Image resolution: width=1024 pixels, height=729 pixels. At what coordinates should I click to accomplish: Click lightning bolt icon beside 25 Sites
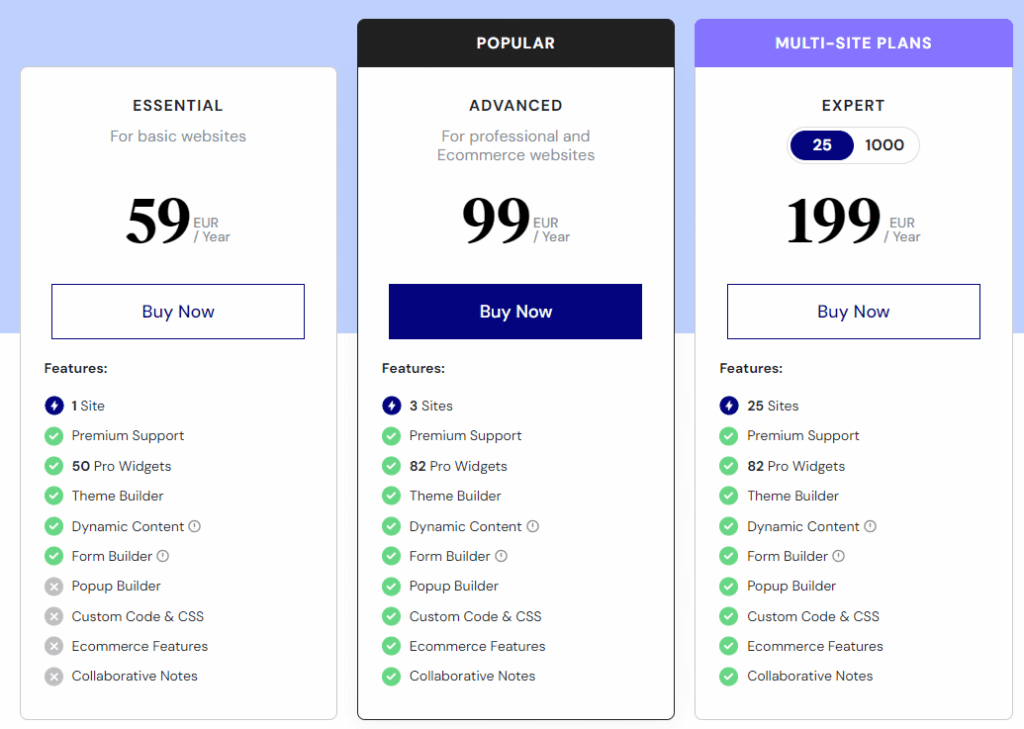click(x=729, y=406)
